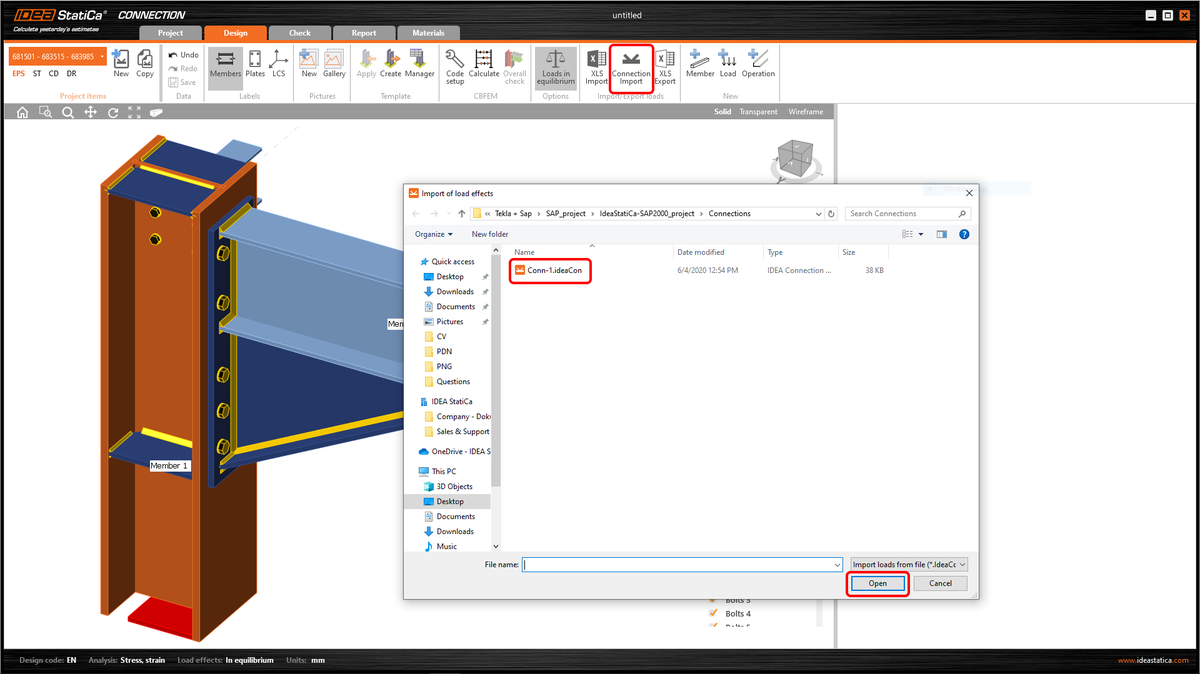Open XLS Export
The width and height of the screenshot is (1200, 674).
point(664,65)
